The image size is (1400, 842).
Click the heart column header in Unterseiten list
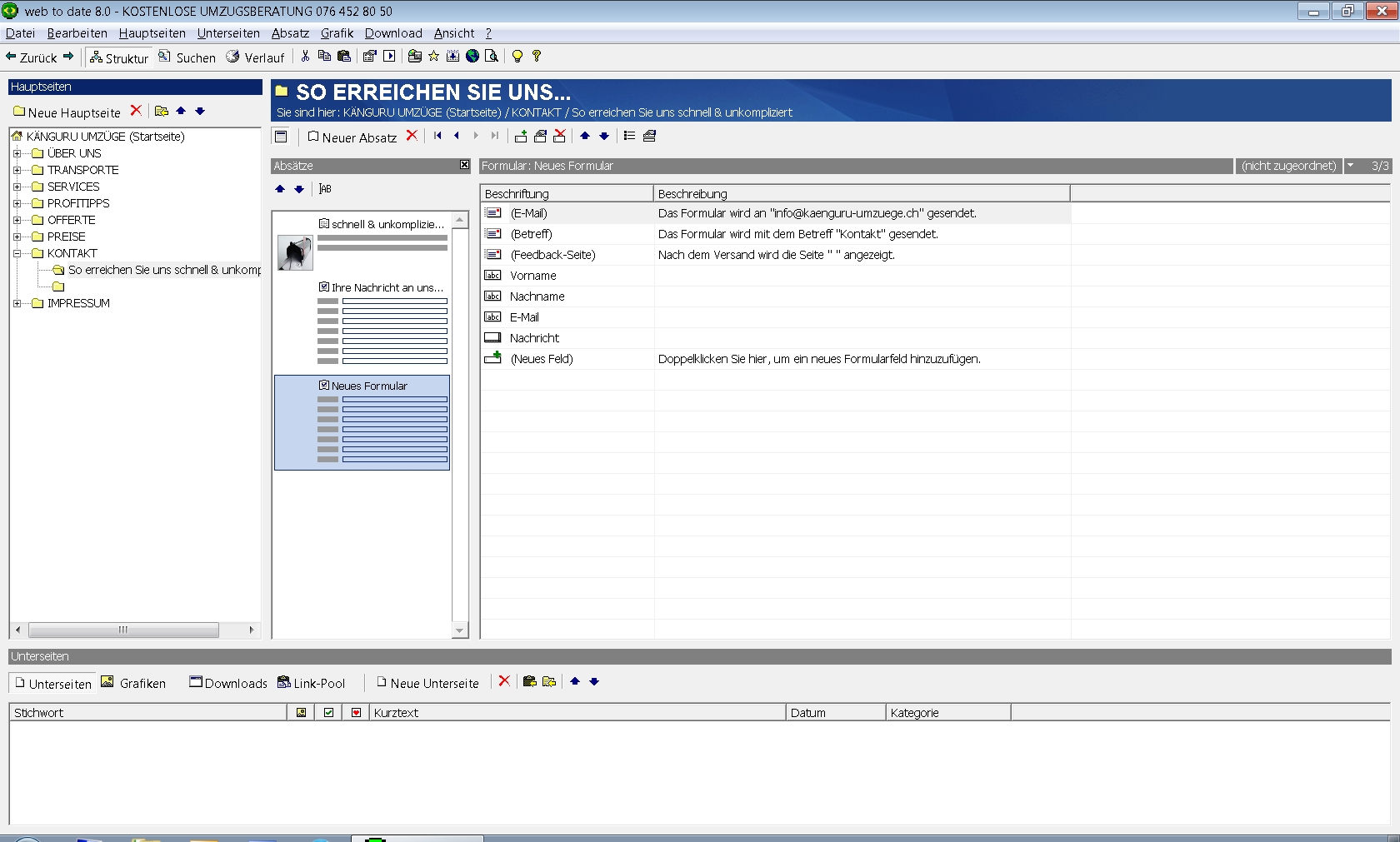pyautogui.click(x=356, y=713)
